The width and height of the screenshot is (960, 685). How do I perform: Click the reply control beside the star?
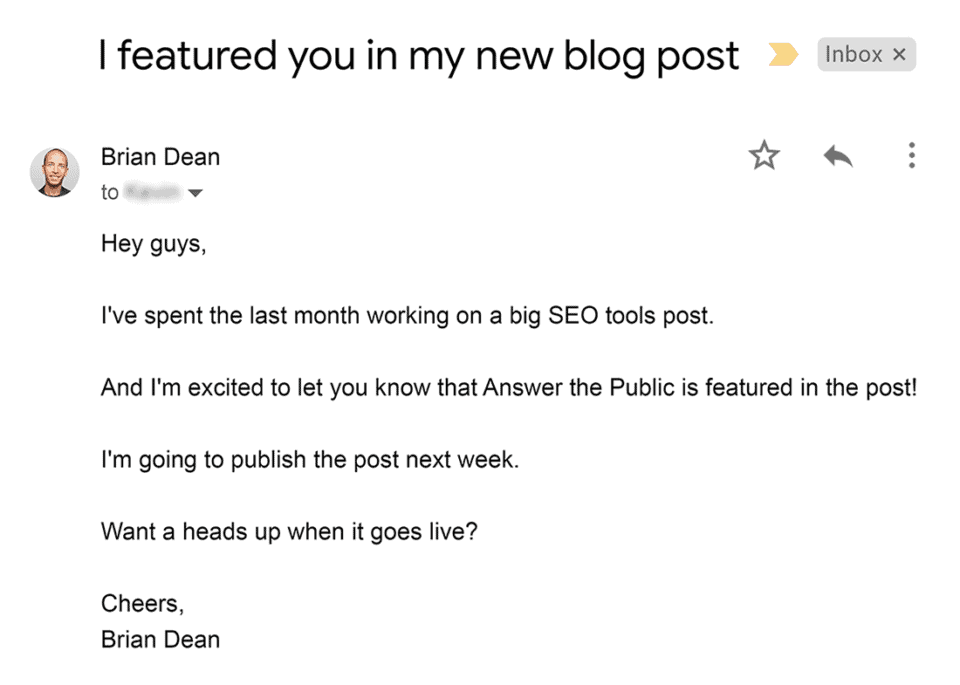838,155
